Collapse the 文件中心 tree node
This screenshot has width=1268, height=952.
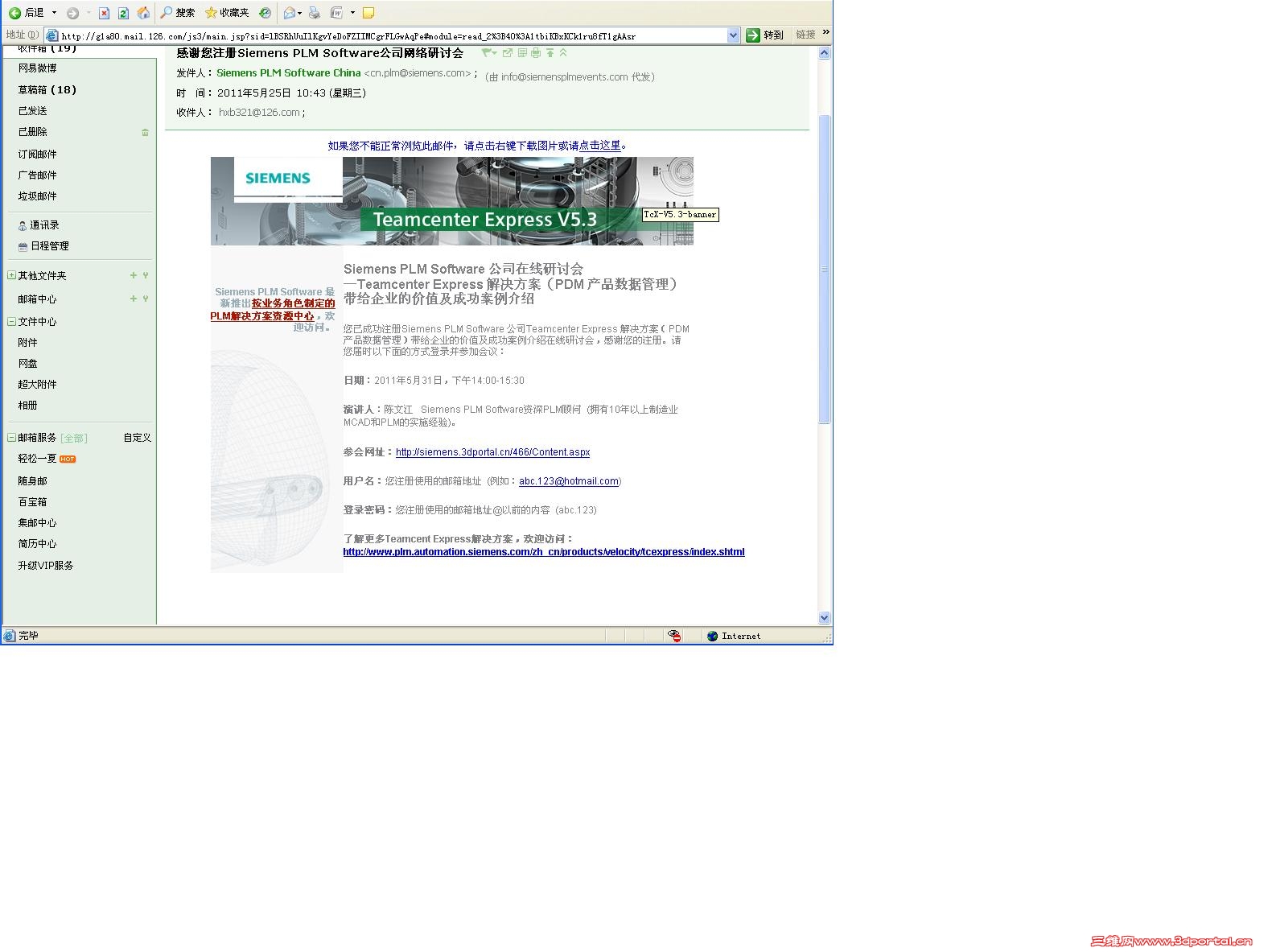(11, 321)
